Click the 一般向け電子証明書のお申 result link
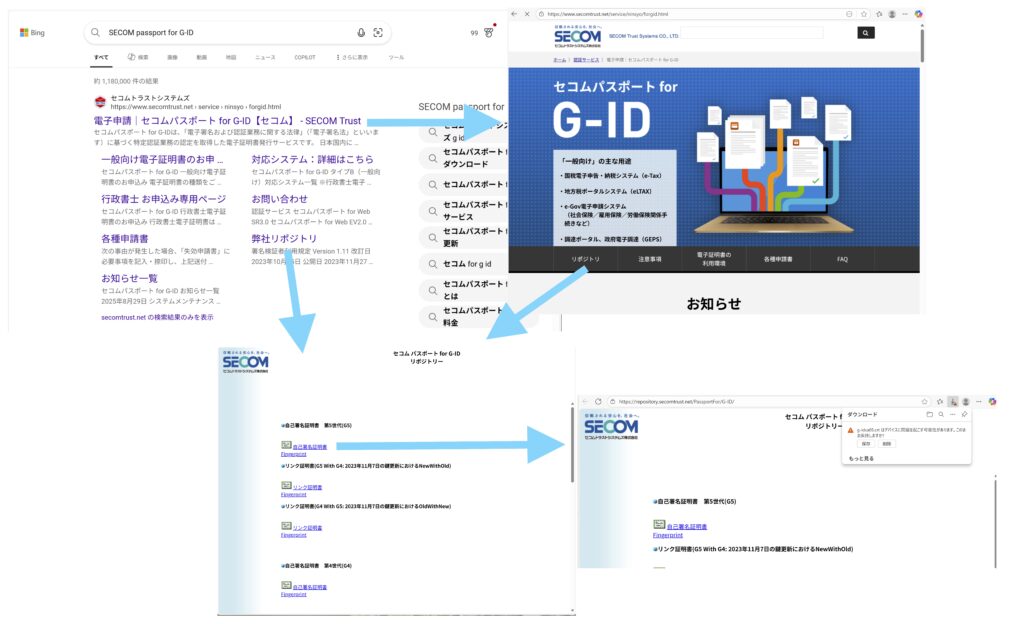Screen dimensions: 1024x624 (x=161, y=159)
